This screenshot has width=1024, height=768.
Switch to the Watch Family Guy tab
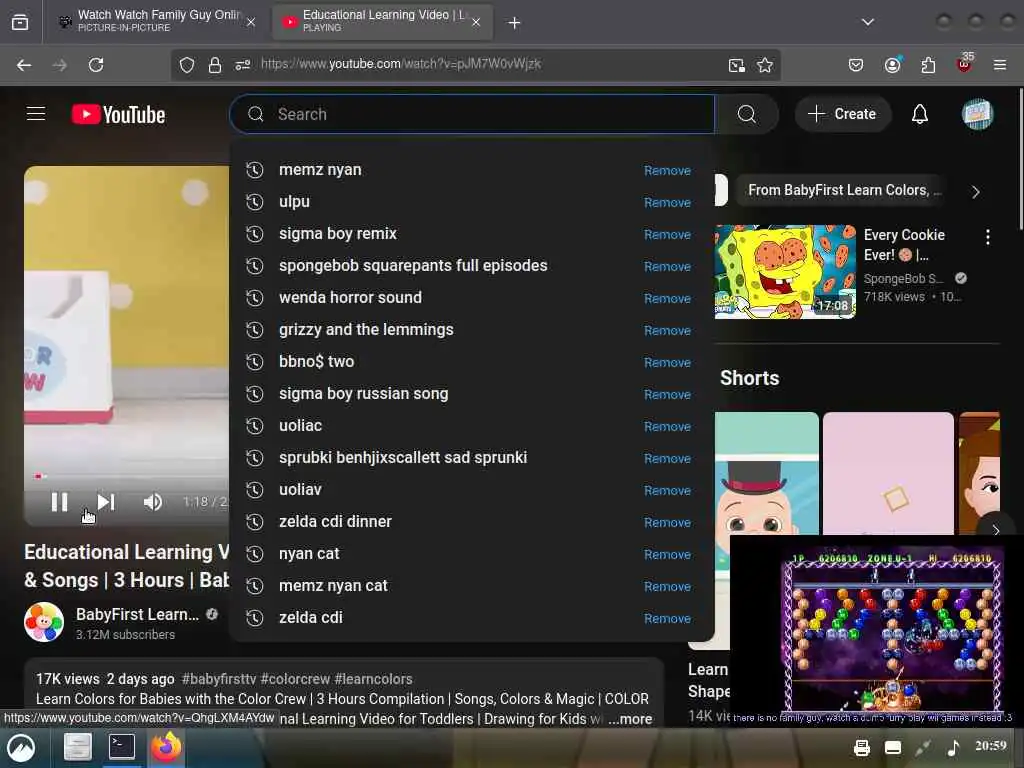pyautogui.click(x=155, y=21)
